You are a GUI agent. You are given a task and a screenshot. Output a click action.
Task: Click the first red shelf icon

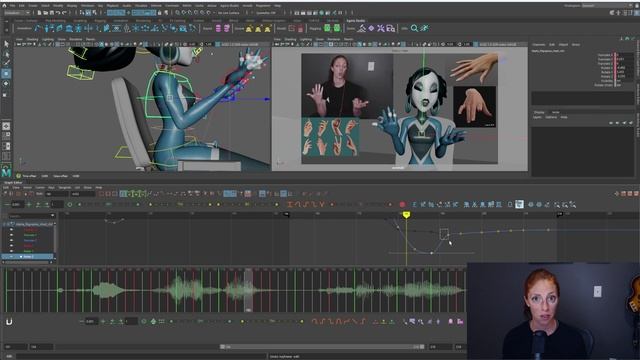coord(291,28)
